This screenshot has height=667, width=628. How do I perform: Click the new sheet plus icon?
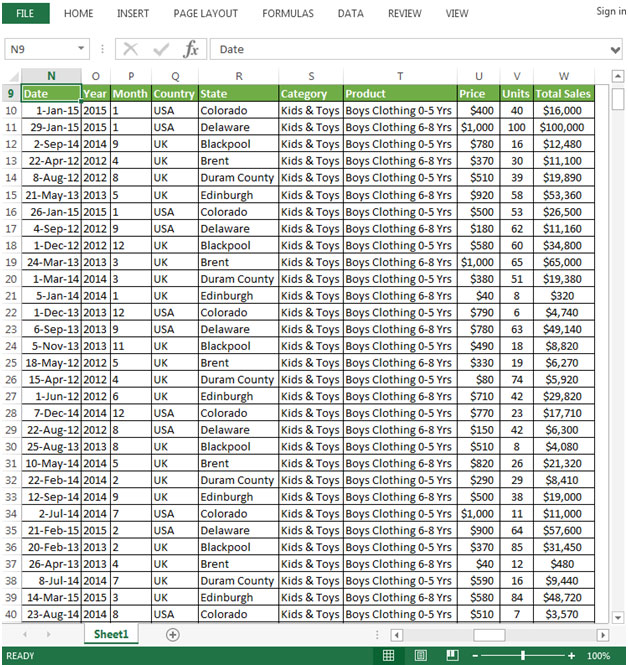point(172,635)
